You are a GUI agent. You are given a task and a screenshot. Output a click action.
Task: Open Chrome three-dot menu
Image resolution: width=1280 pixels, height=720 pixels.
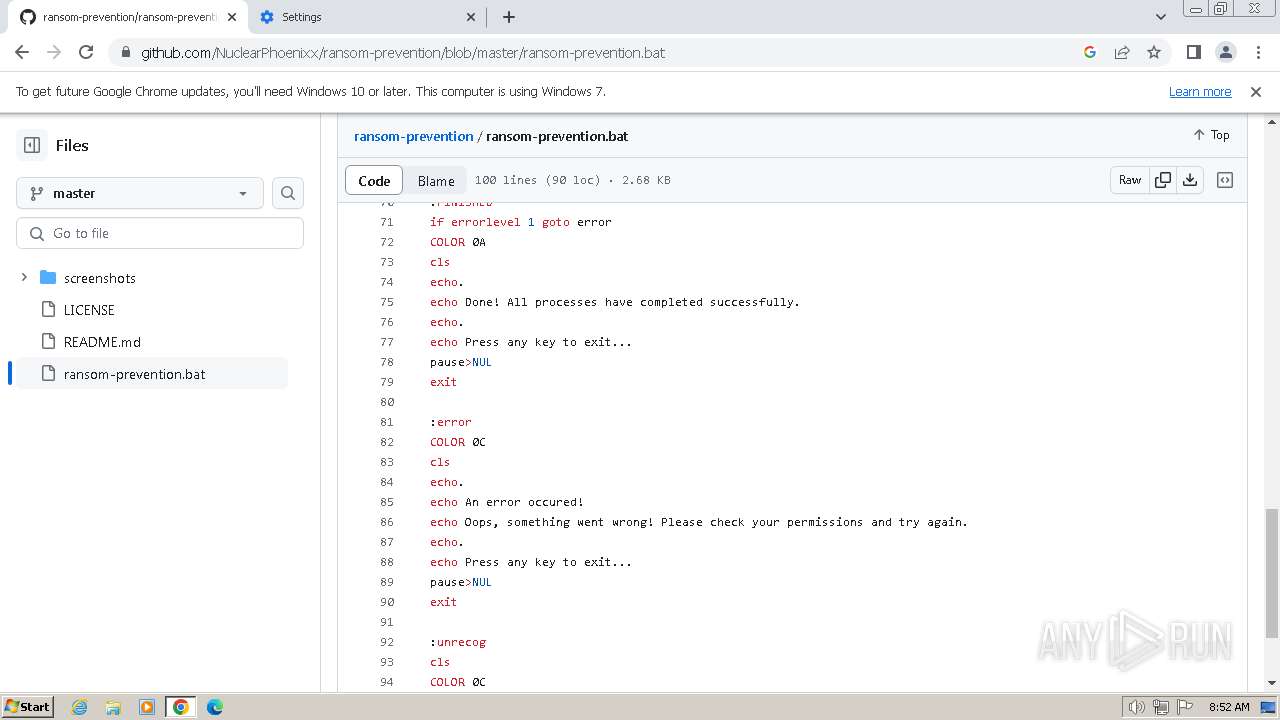pyautogui.click(x=1257, y=52)
